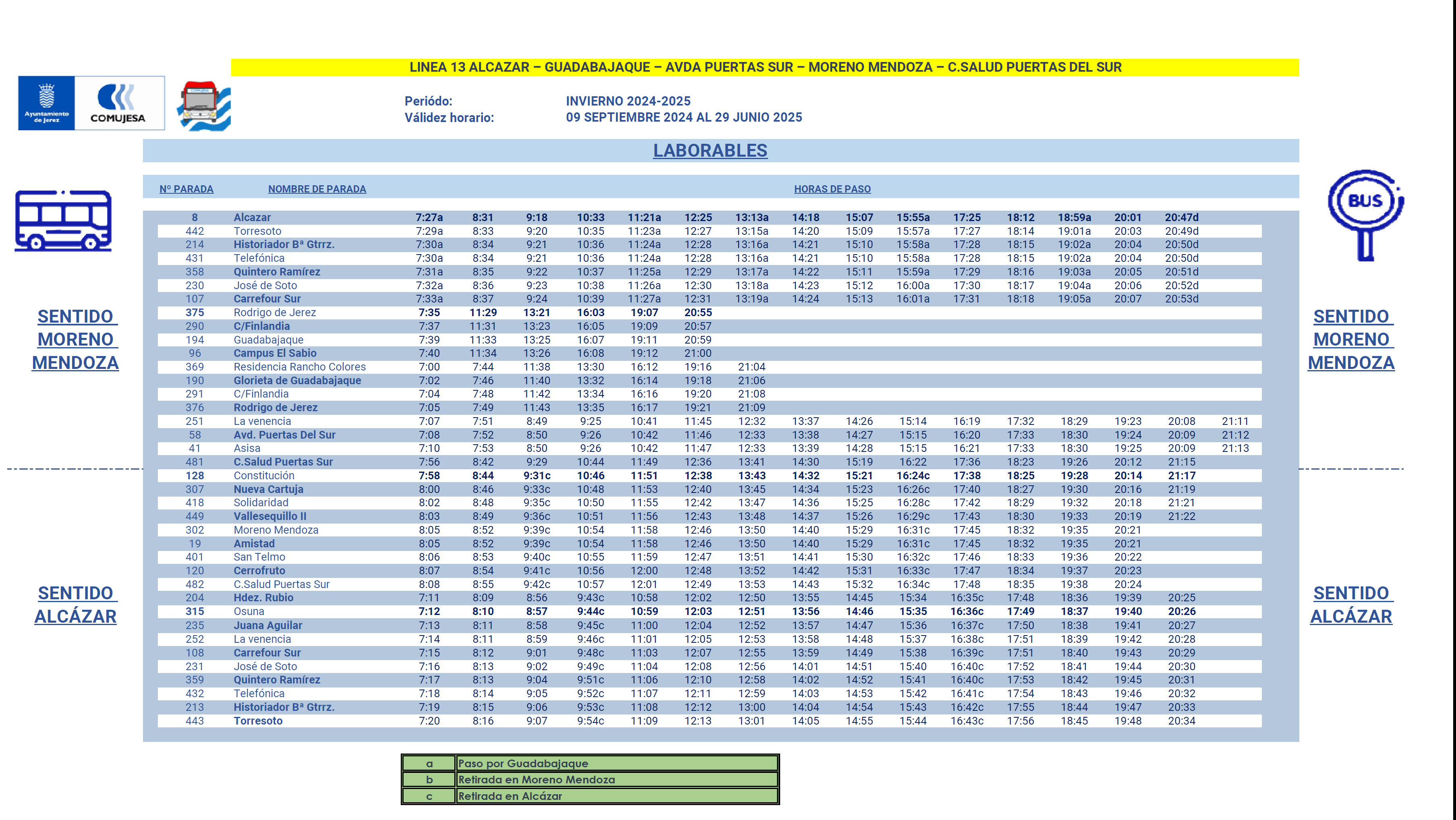Click the COMUJESA logo
The image size is (1456, 820).
pyautogui.click(x=119, y=103)
